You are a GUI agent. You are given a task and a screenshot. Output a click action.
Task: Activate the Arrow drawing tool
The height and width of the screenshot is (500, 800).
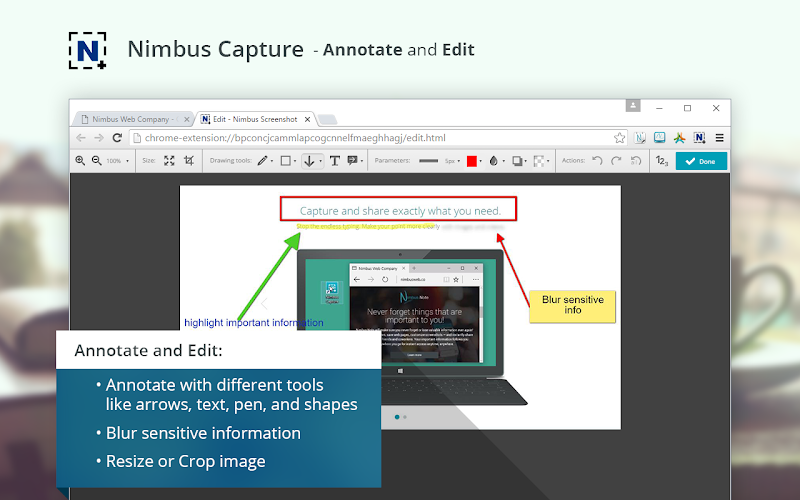[309, 161]
